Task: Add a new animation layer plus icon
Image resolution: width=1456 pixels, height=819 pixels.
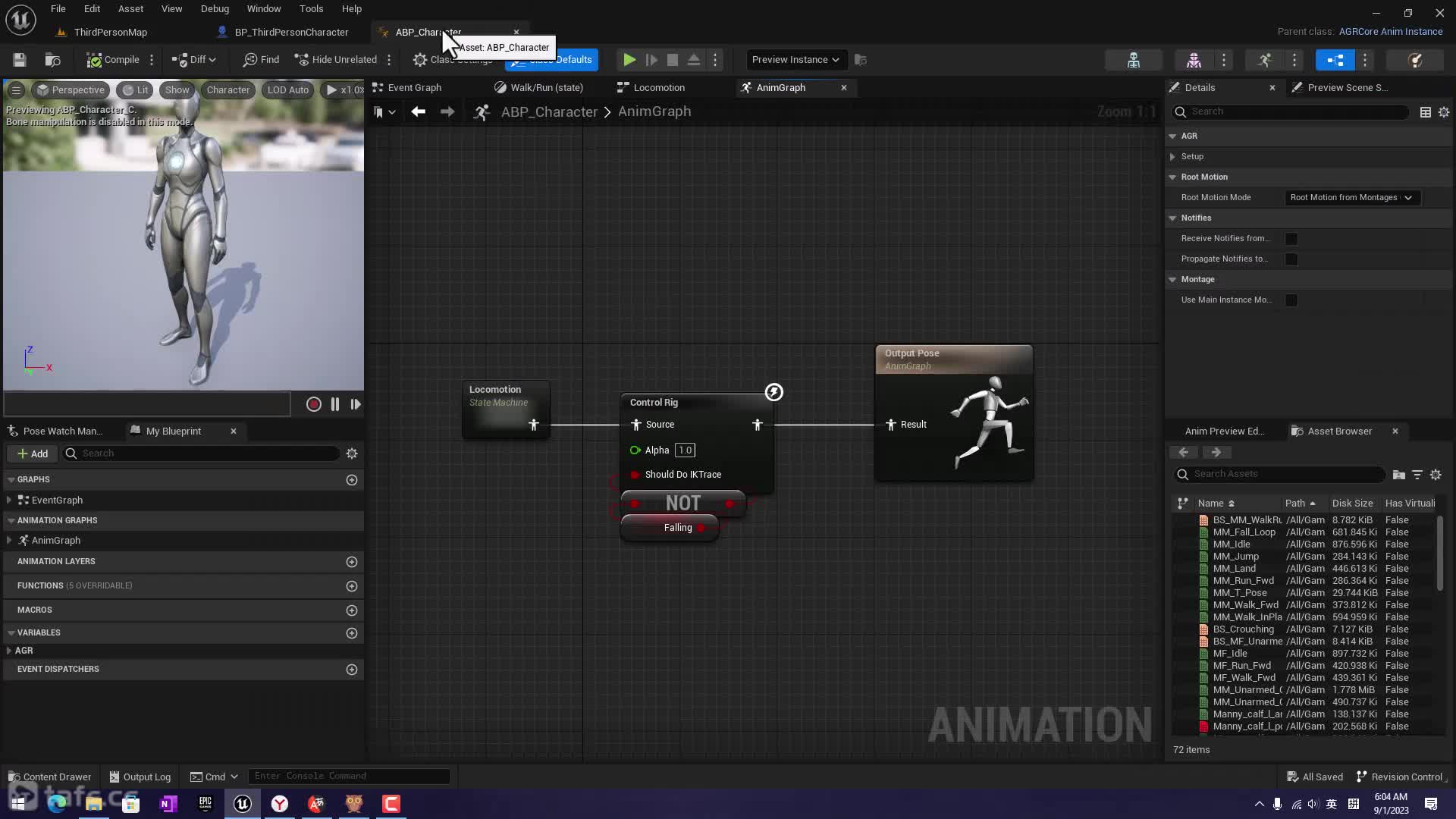Action: point(351,562)
